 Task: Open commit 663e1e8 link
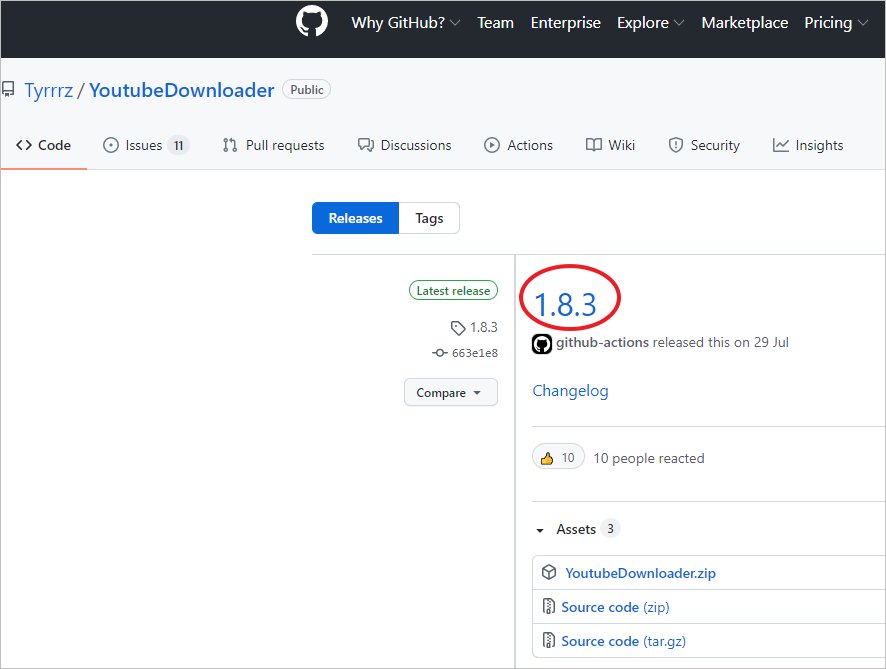coord(472,353)
